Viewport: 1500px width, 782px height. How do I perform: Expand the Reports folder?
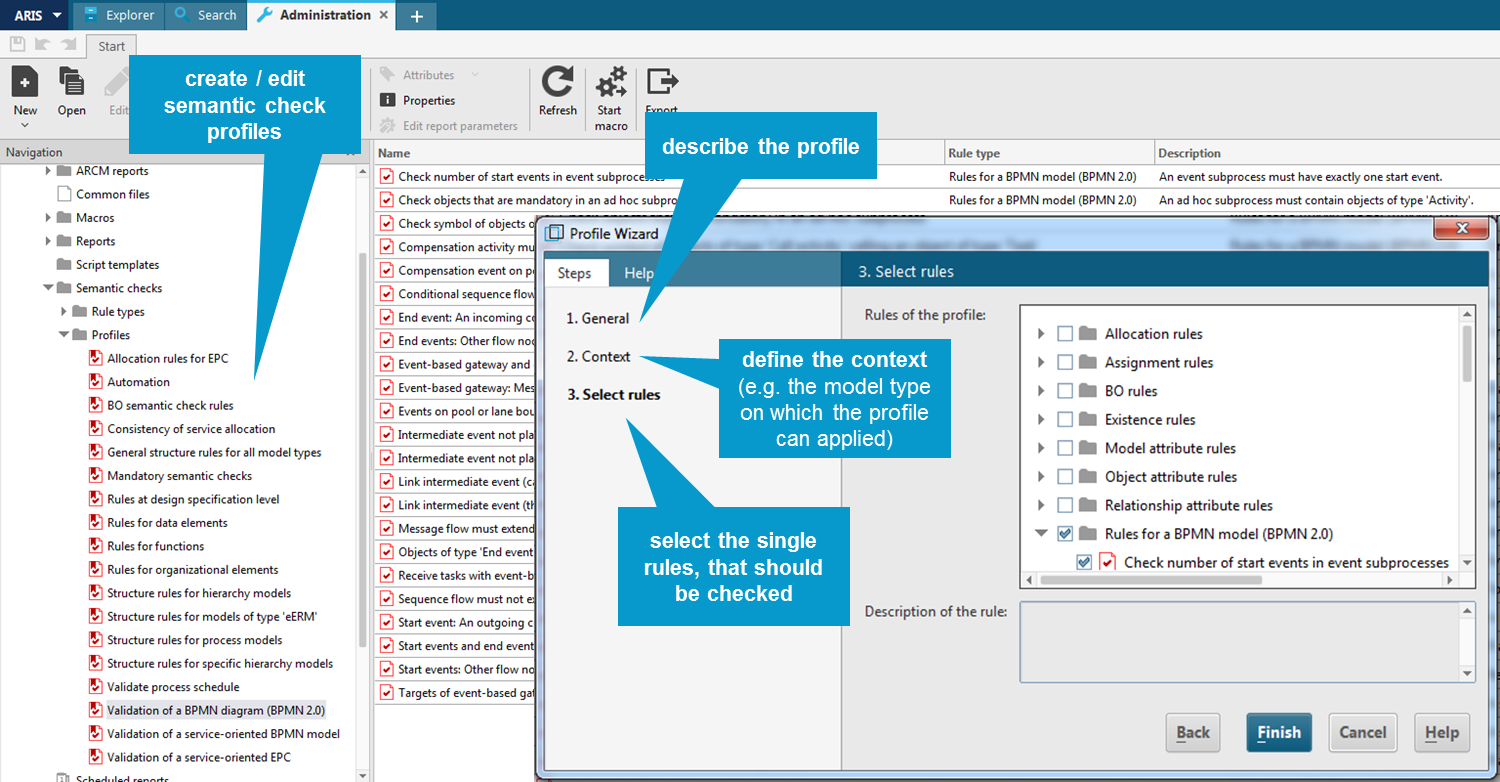[x=48, y=241]
